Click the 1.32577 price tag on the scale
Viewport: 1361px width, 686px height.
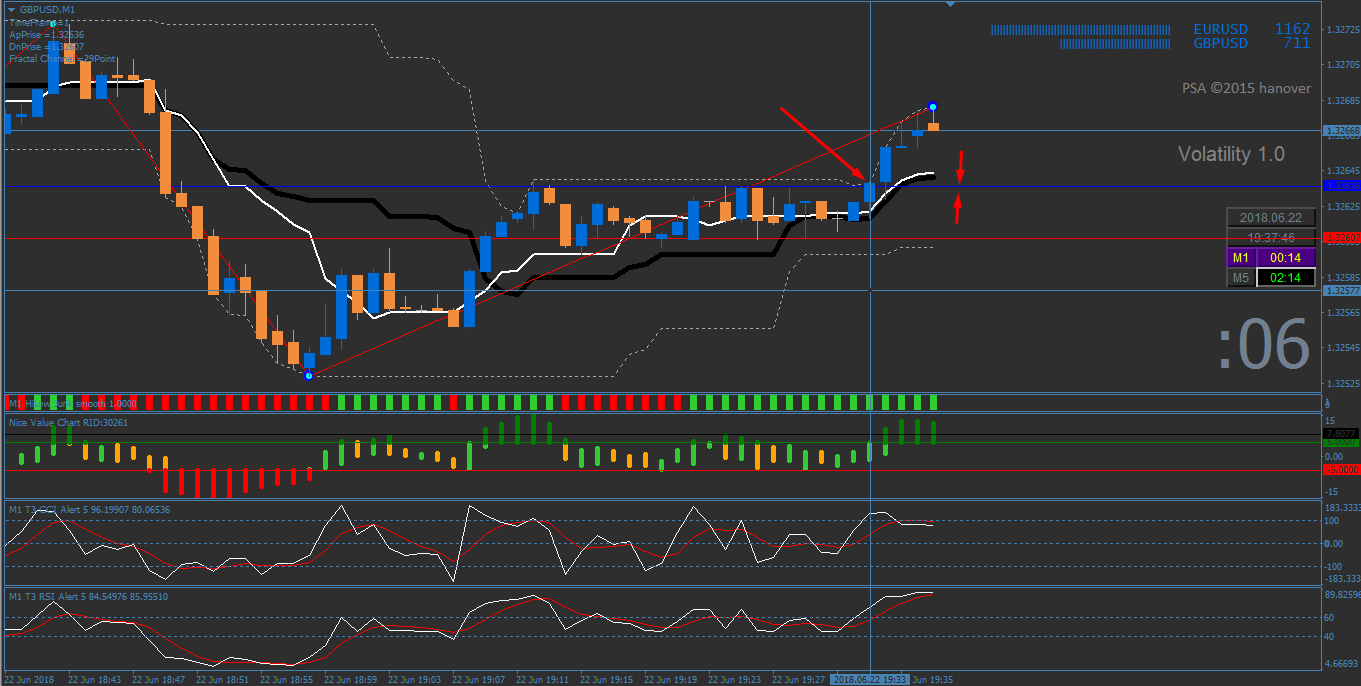click(x=1341, y=290)
